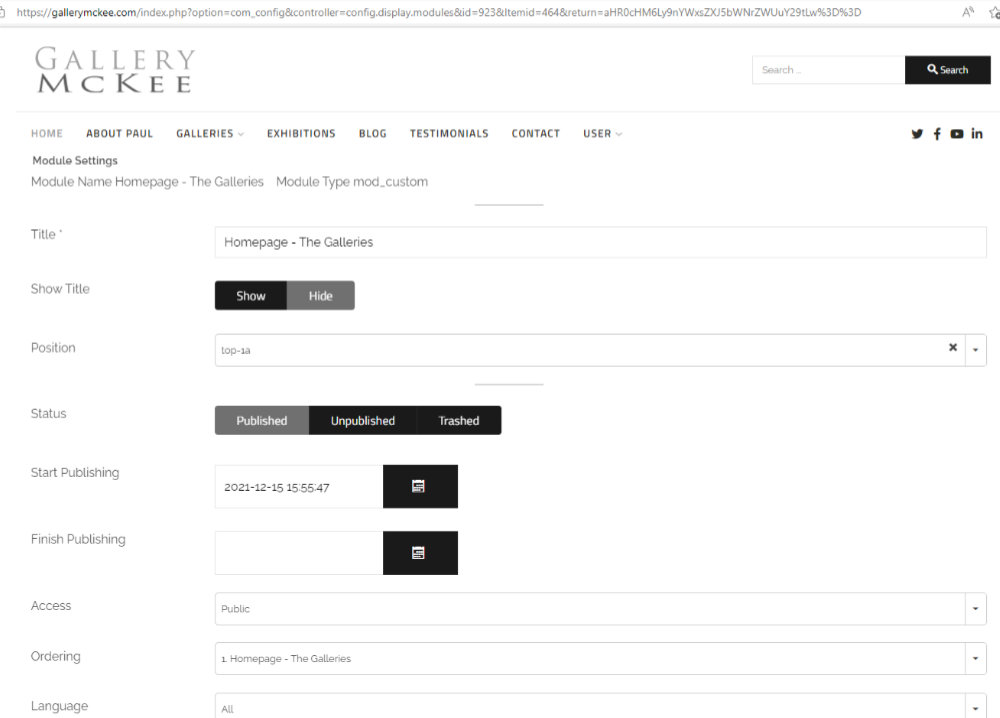Click into the Title text field
The height and width of the screenshot is (718, 1000).
[x=600, y=242]
